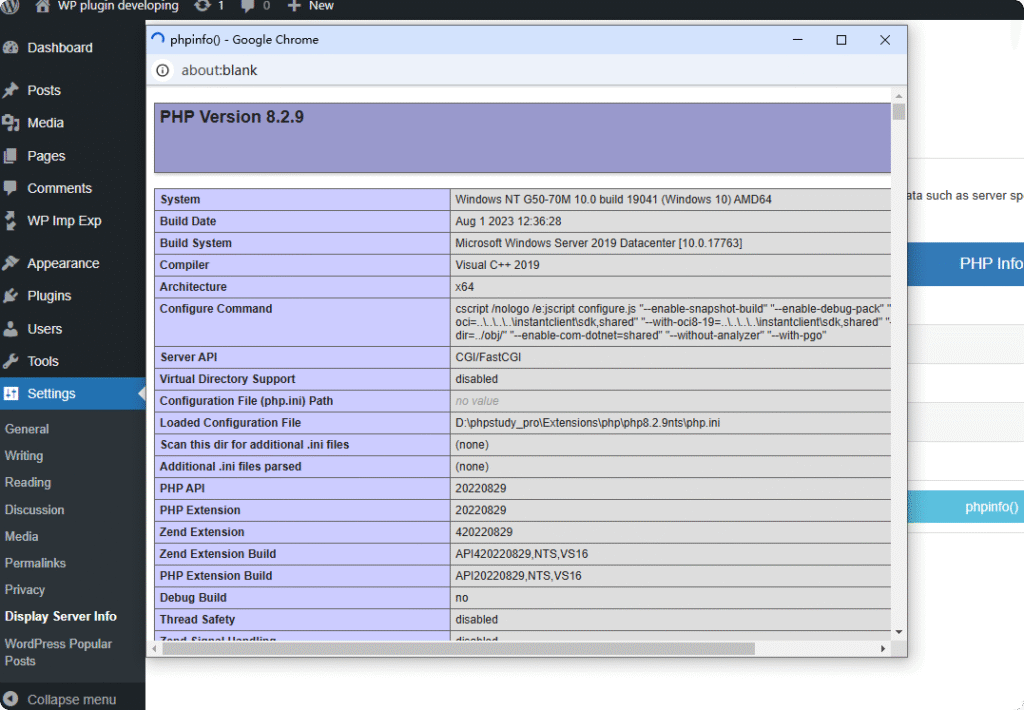Click the site info icon beside about:blank

pyautogui.click(x=163, y=71)
